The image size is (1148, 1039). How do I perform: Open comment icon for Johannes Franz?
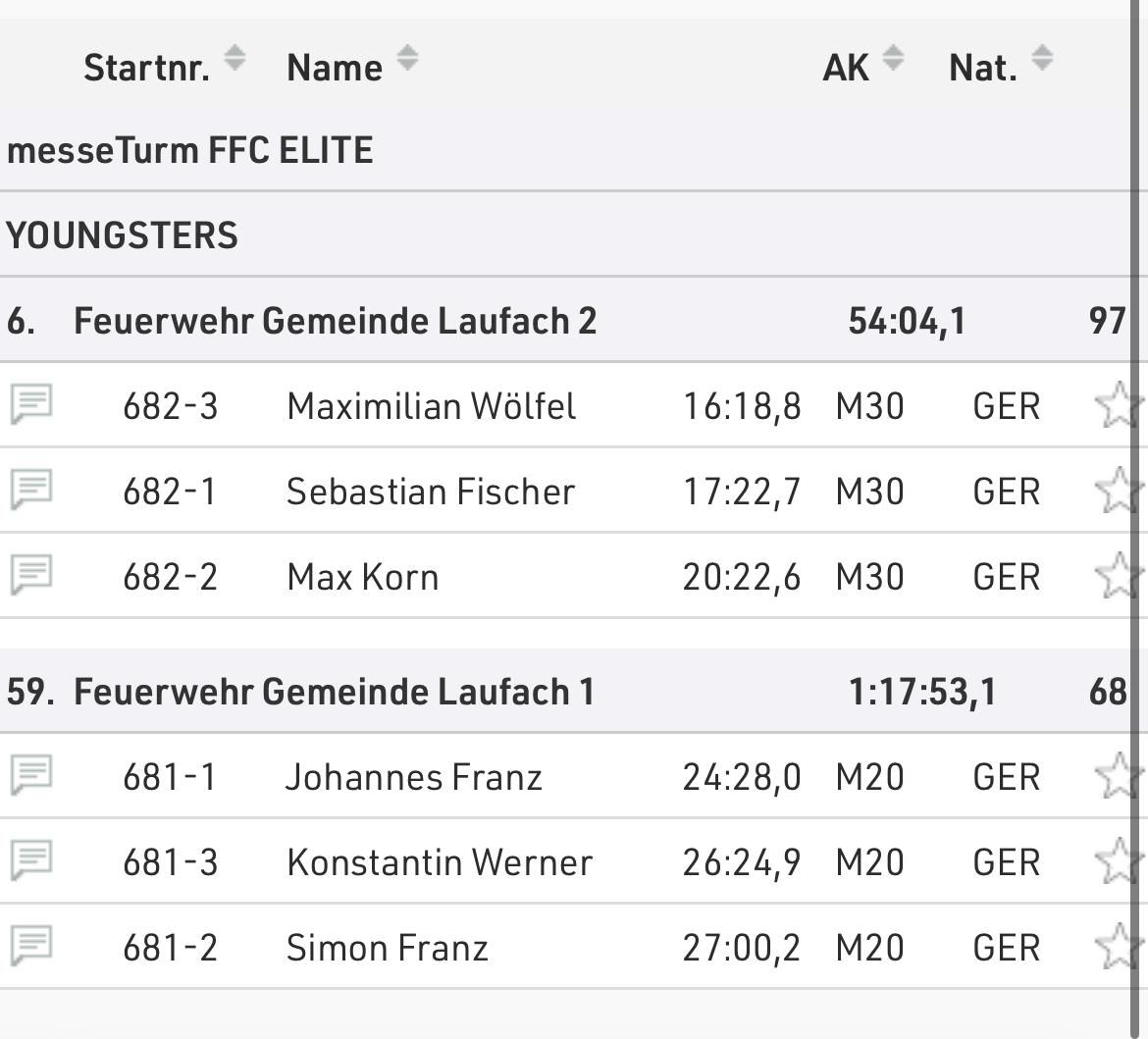click(30, 776)
